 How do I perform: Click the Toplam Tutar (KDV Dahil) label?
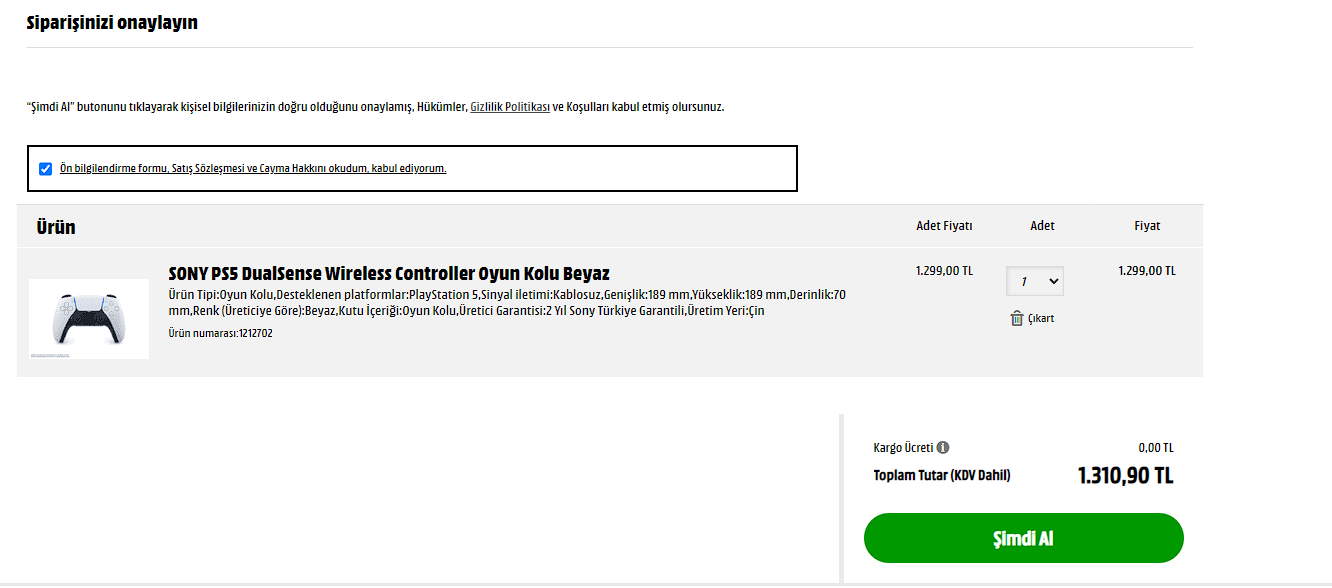click(x=941, y=475)
